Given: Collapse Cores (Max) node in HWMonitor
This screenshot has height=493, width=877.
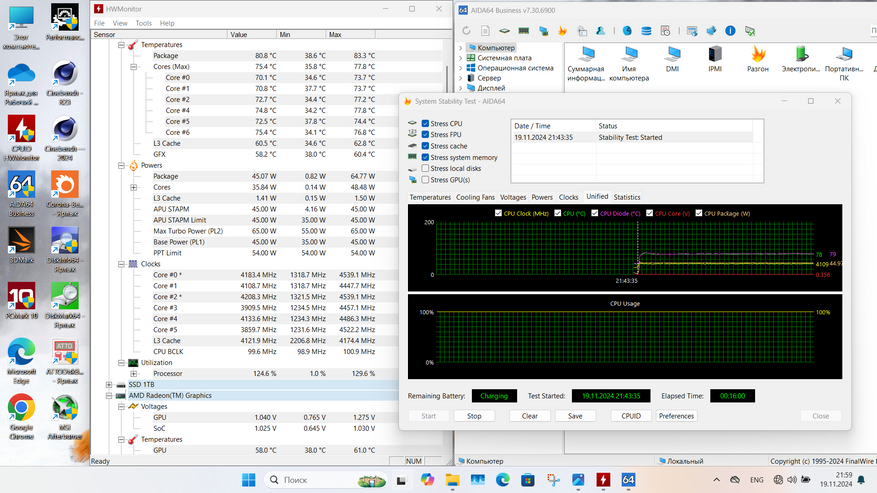Looking at the screenshot, I should (134, 67).
